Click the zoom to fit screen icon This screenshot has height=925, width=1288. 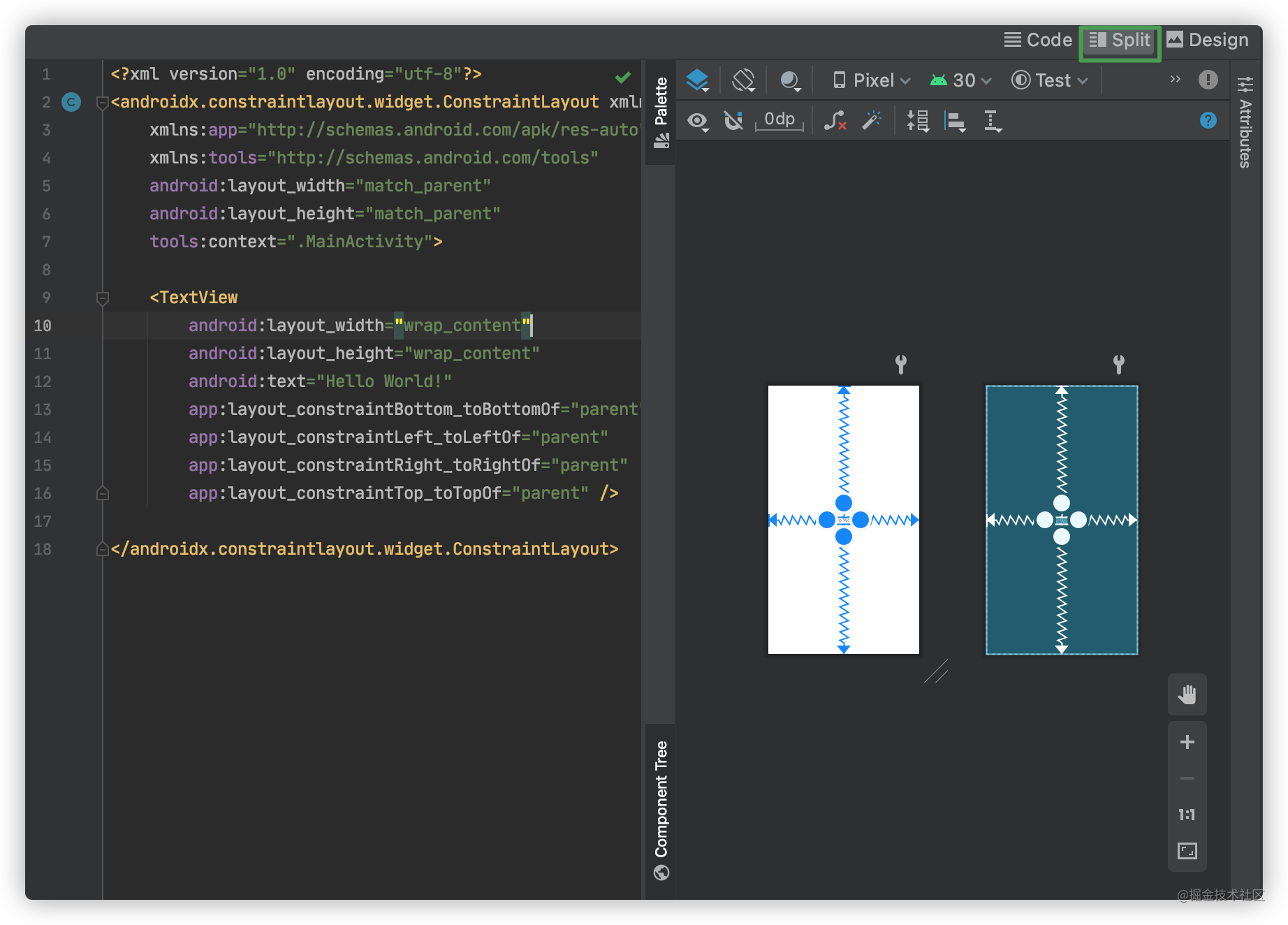(x=1187, y=851)
